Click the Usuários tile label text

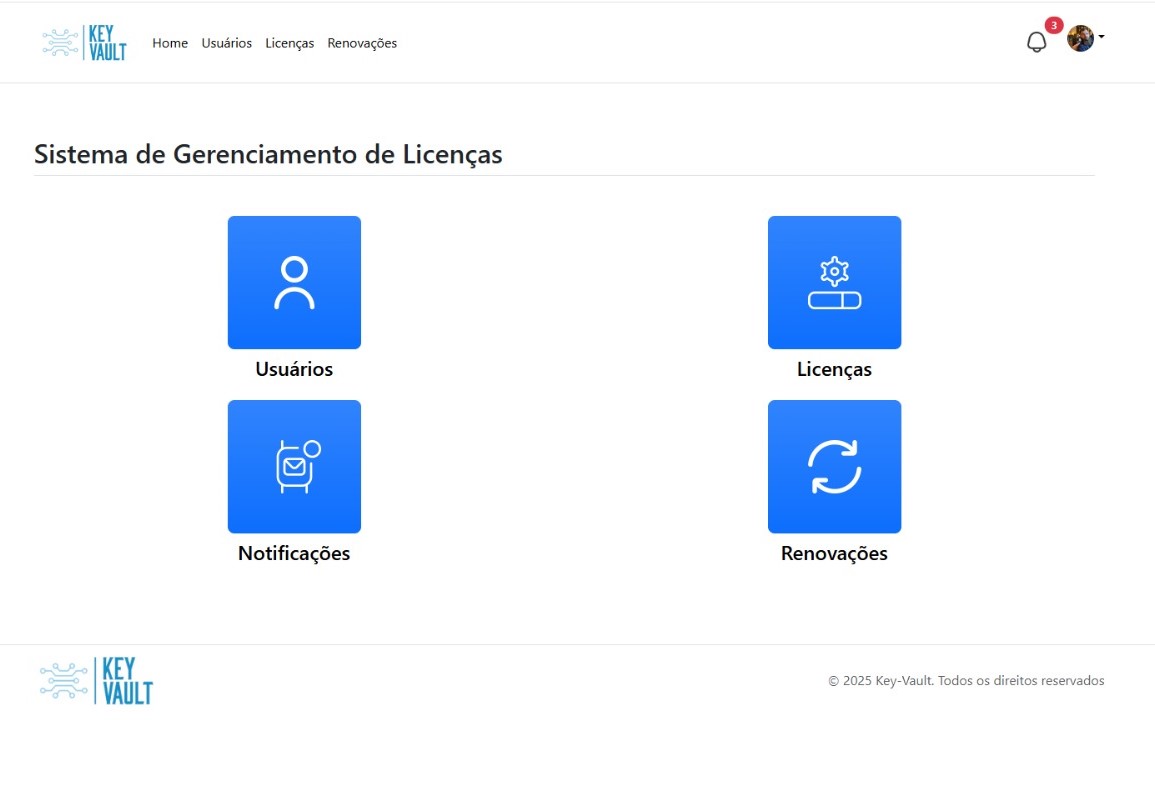tap(293, 369)
